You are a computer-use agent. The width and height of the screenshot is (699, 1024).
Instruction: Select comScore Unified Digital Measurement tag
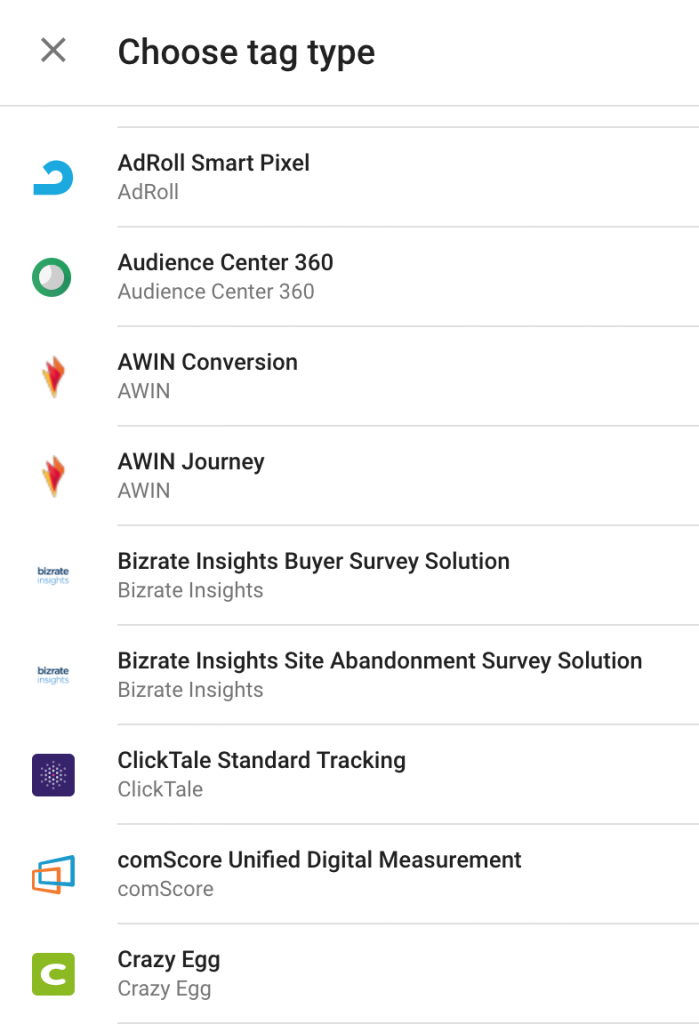point(350,874)
